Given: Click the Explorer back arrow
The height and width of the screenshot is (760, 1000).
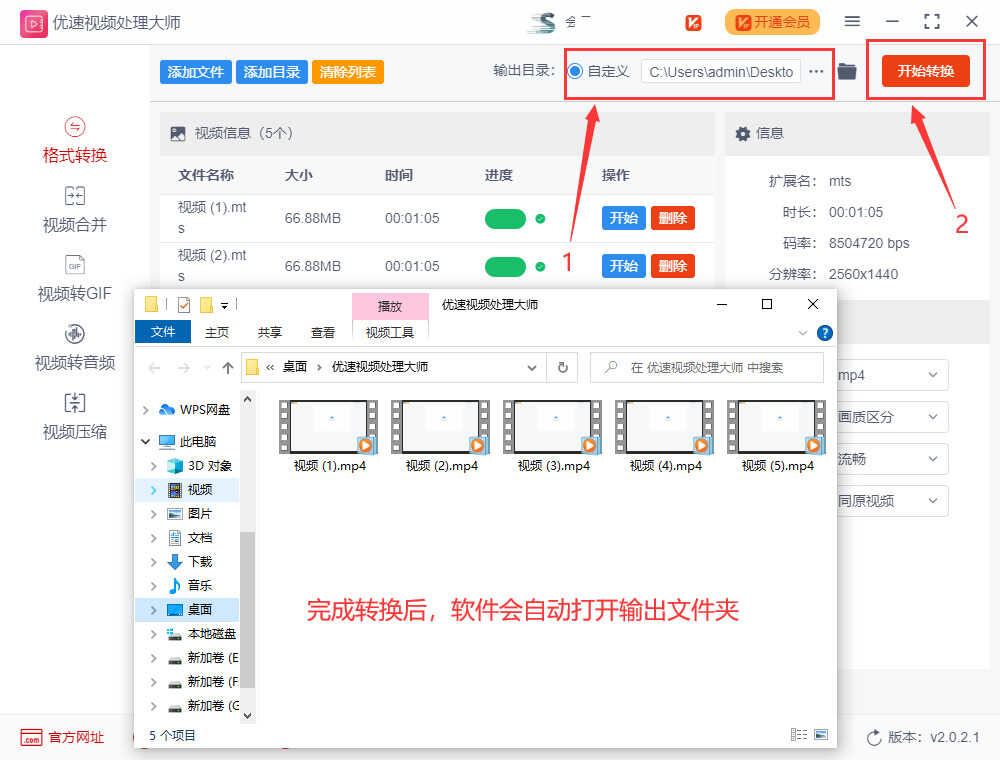Looking at the screenshot, I should 154,367.
